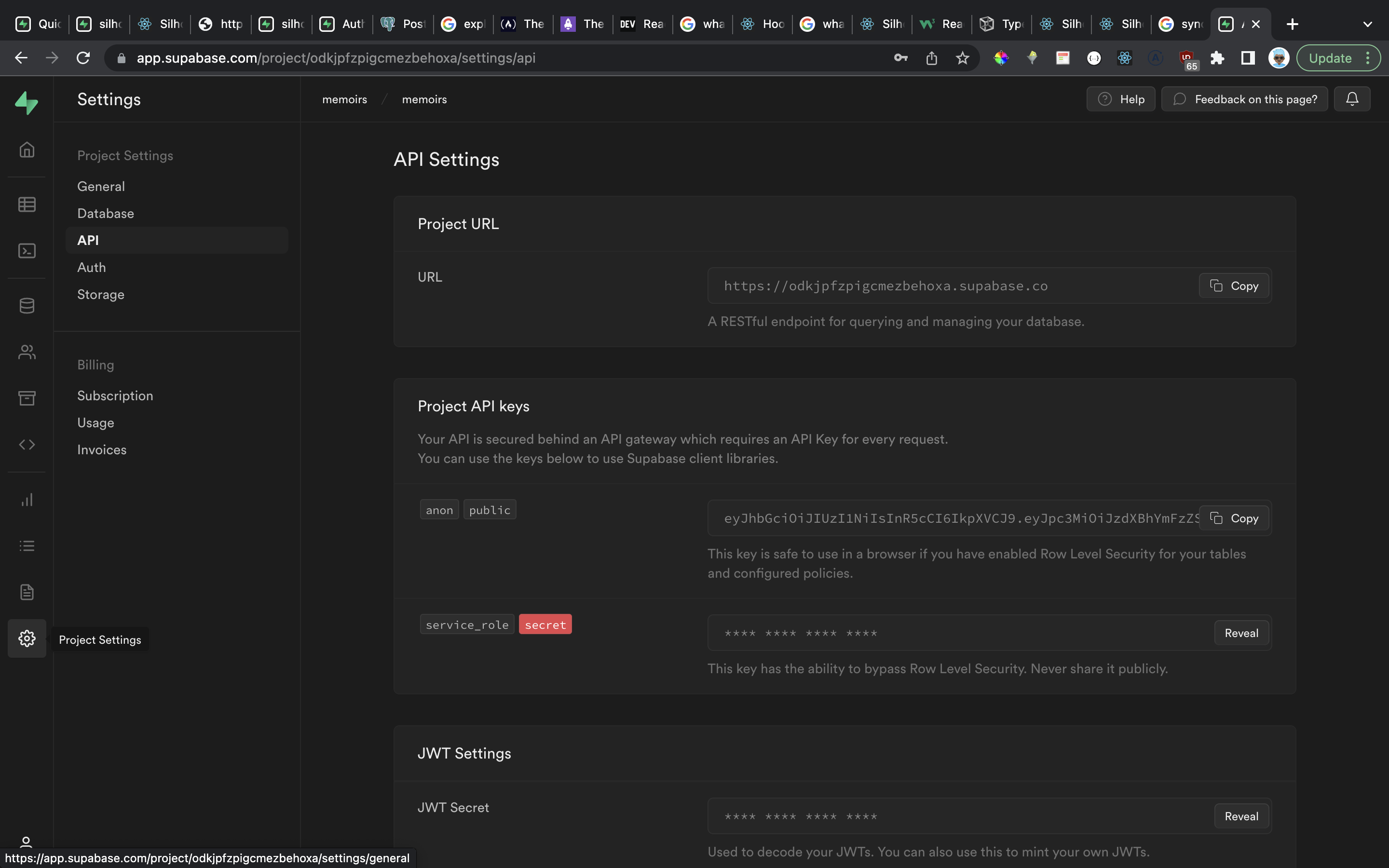Select the Project Settings gear icon
The height and width of the screenshot is (868, 1389).
click(x=27, y=638)
